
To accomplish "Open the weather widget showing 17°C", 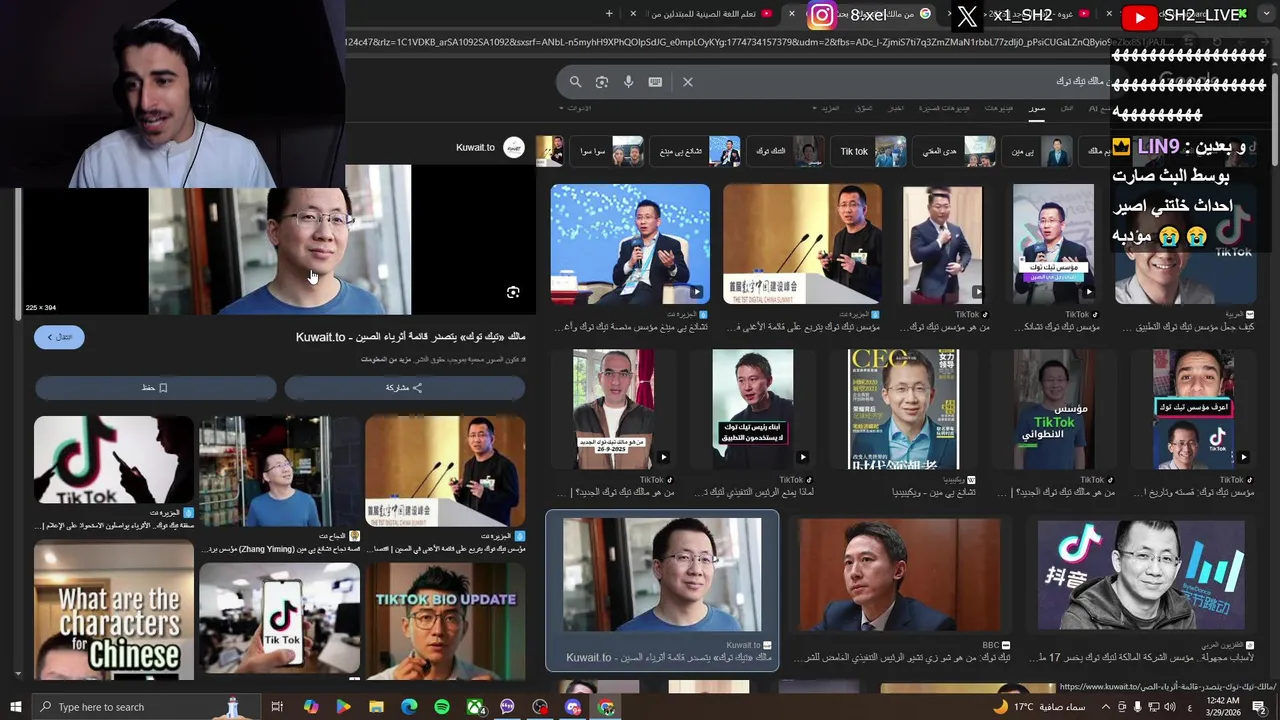I will click(1039, 707).
